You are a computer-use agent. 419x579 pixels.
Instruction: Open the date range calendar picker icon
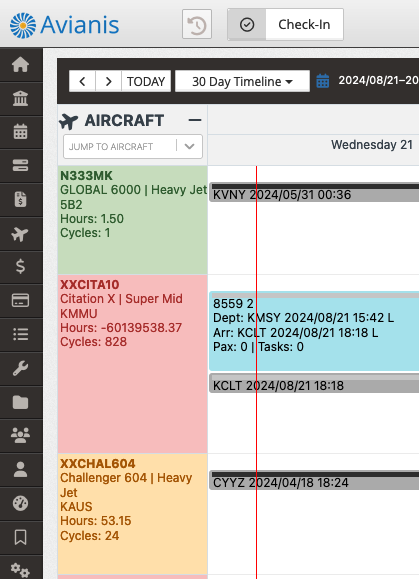pyautogui.click(x=323, y=81)
